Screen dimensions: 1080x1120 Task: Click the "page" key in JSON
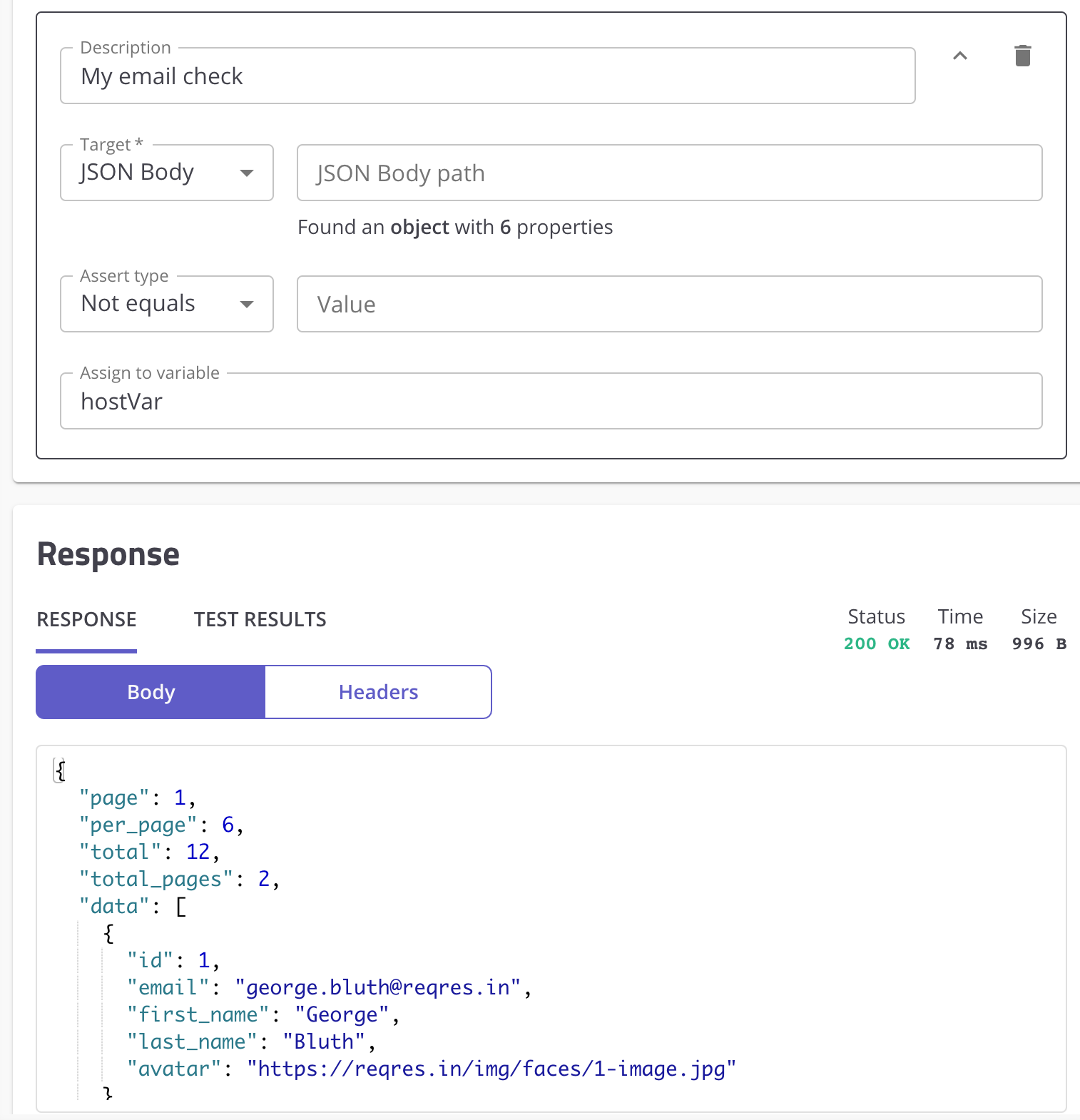114,798
